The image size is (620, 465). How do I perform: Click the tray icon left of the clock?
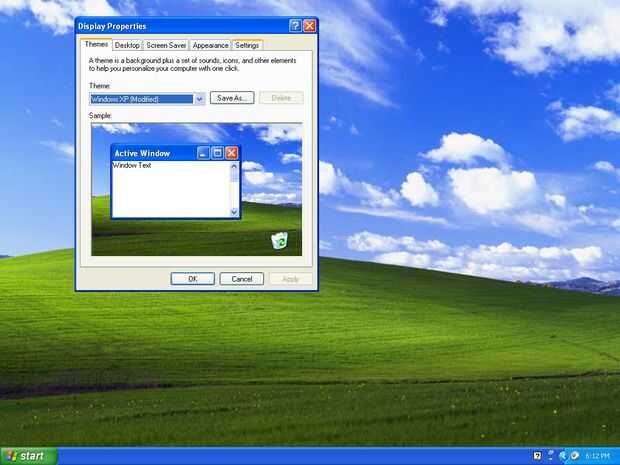coord(575,456)
